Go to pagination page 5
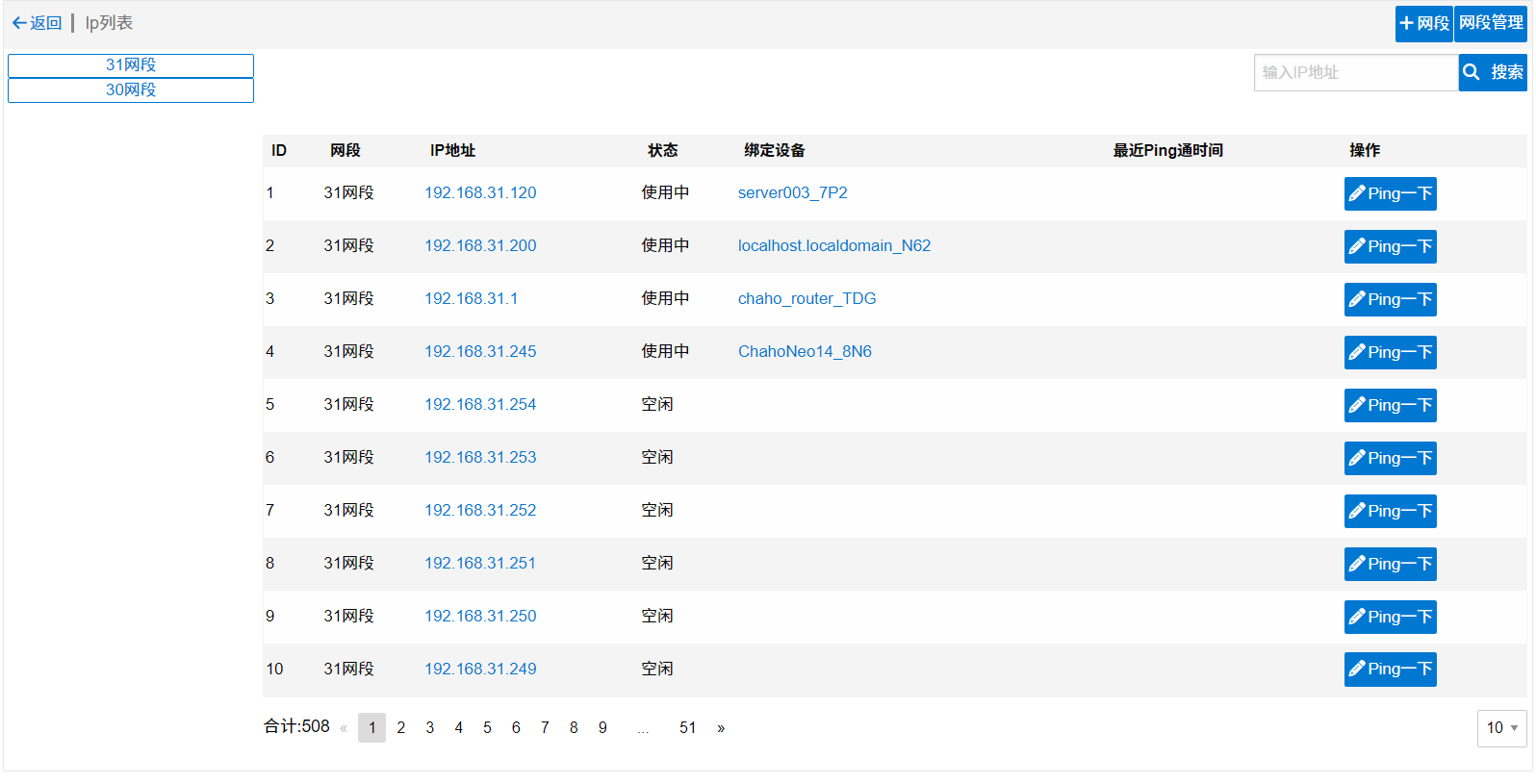Viewport: 1536px width, 784px height. (x=487, y=727)
